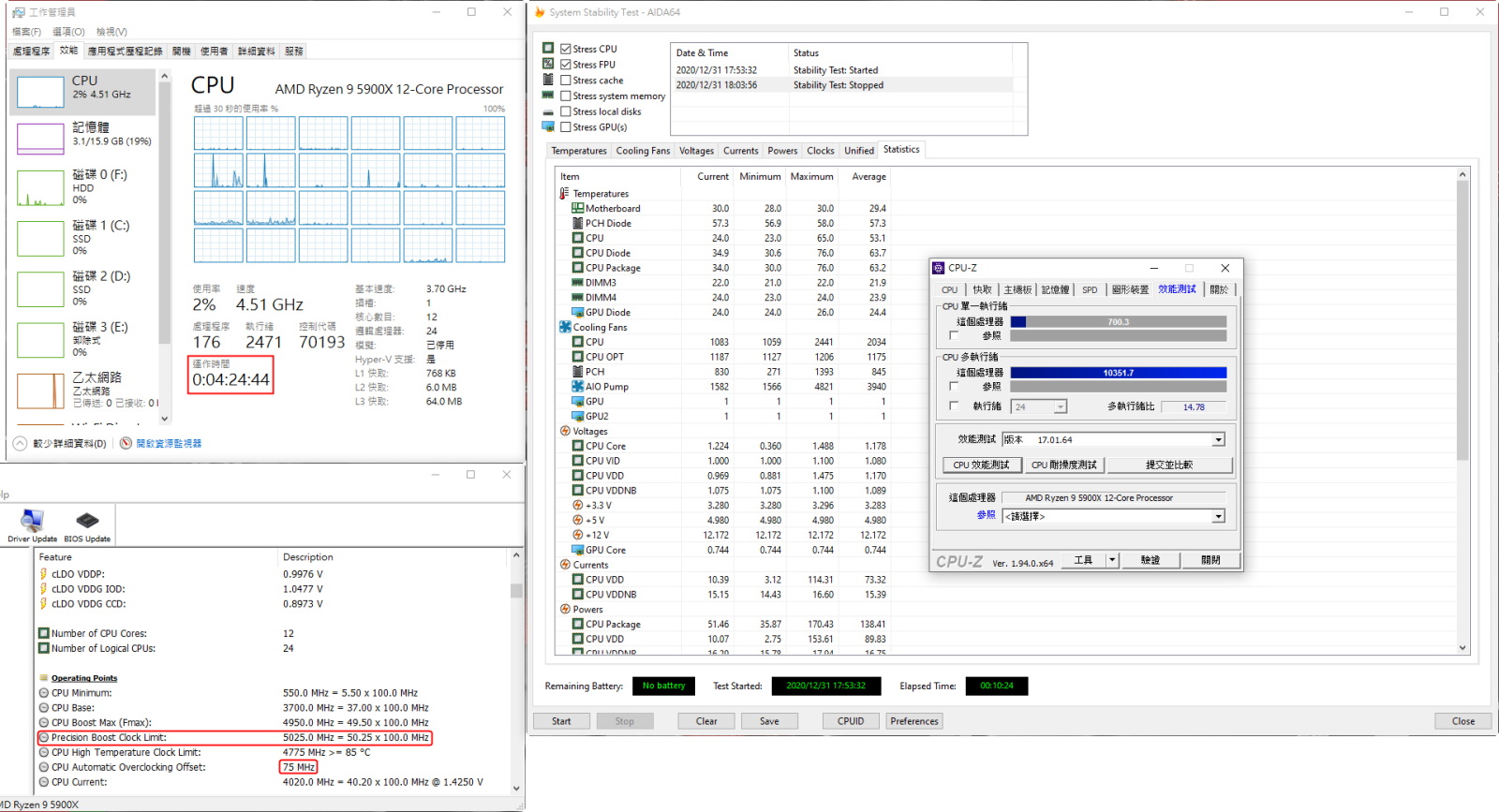Viewport: 1499px width, 812px height.
Task: Click the DIMM3 memory module icon
Action: click(578, 282)
